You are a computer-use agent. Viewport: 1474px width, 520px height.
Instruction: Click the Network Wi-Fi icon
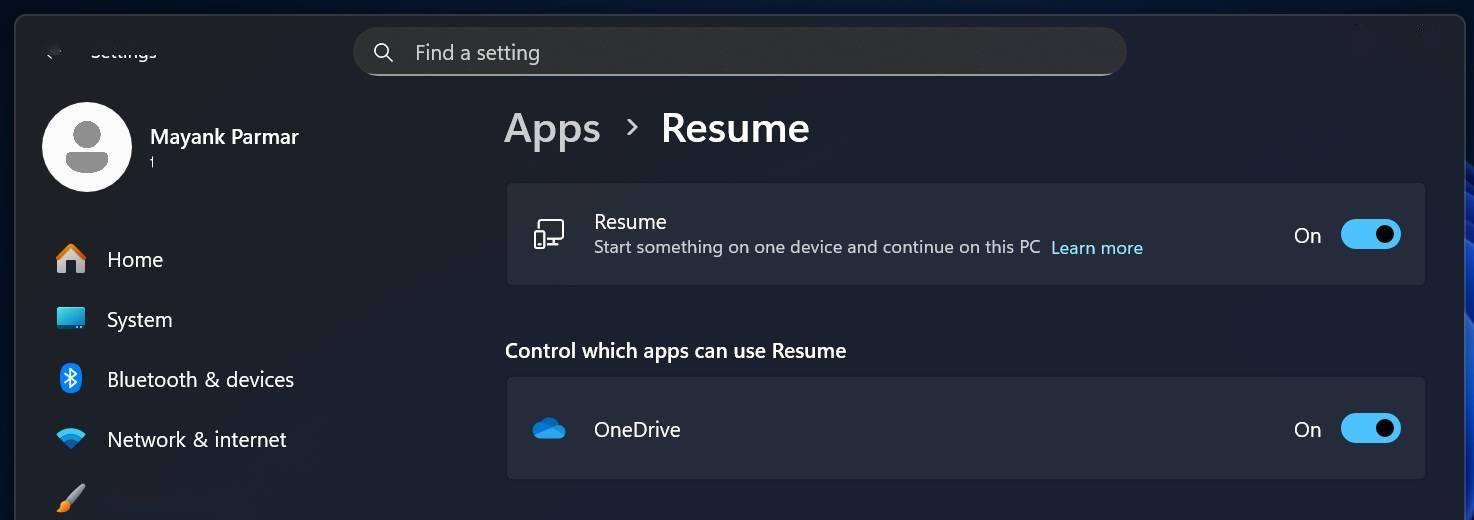coord(70,439)
